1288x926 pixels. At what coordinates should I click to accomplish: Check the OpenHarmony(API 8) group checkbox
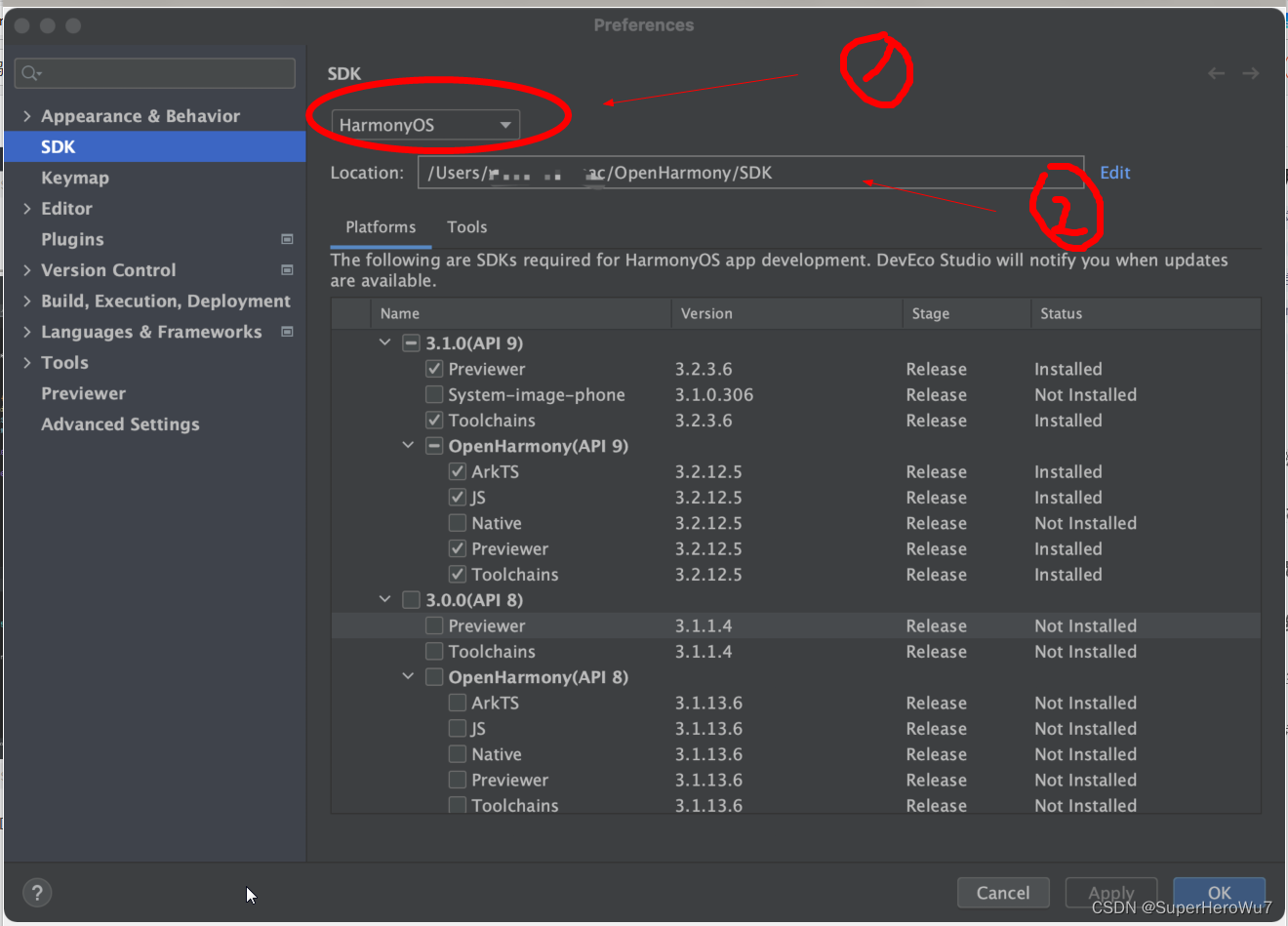(x=434, y=677)
